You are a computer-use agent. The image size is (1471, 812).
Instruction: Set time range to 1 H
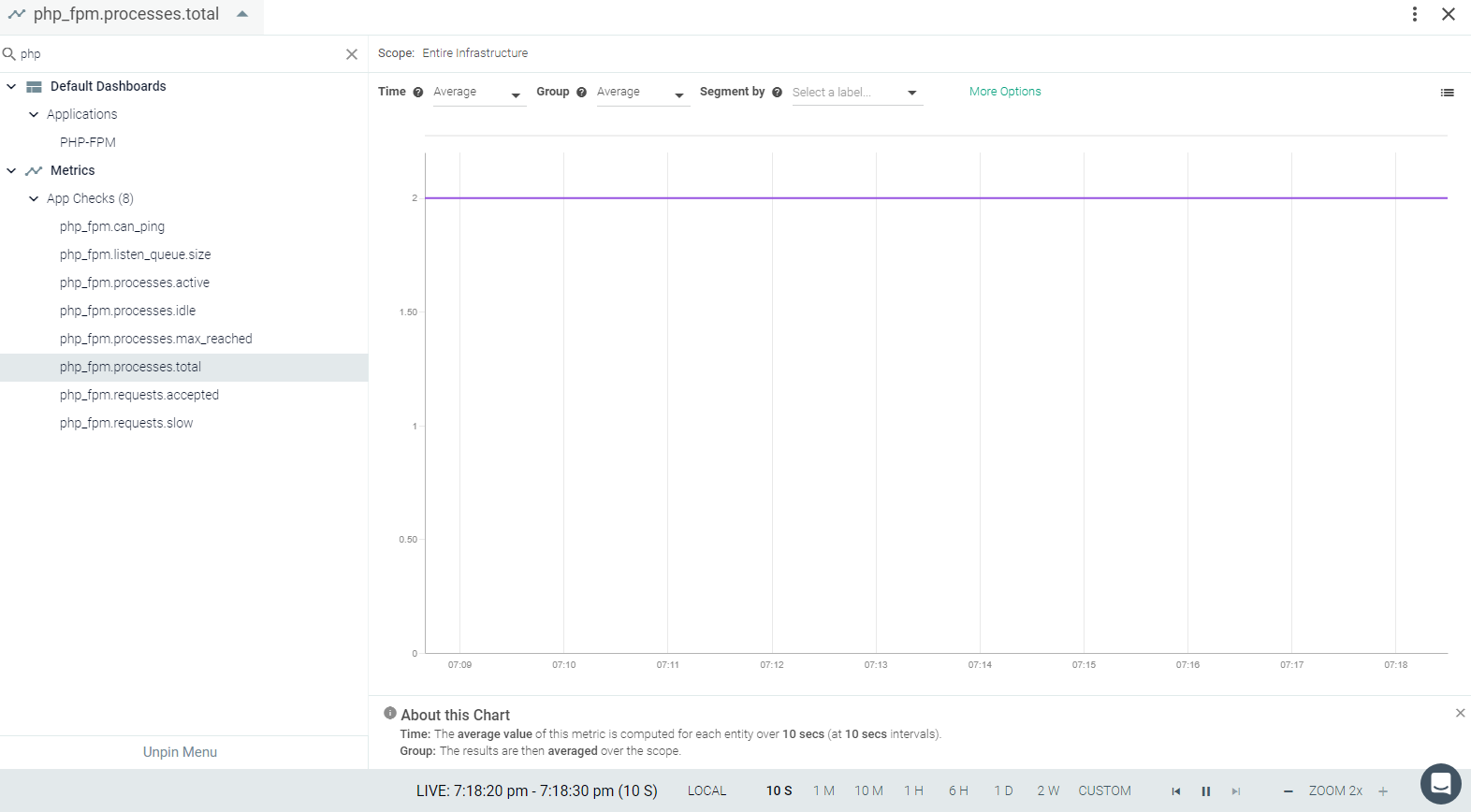[x=913, y=791]
